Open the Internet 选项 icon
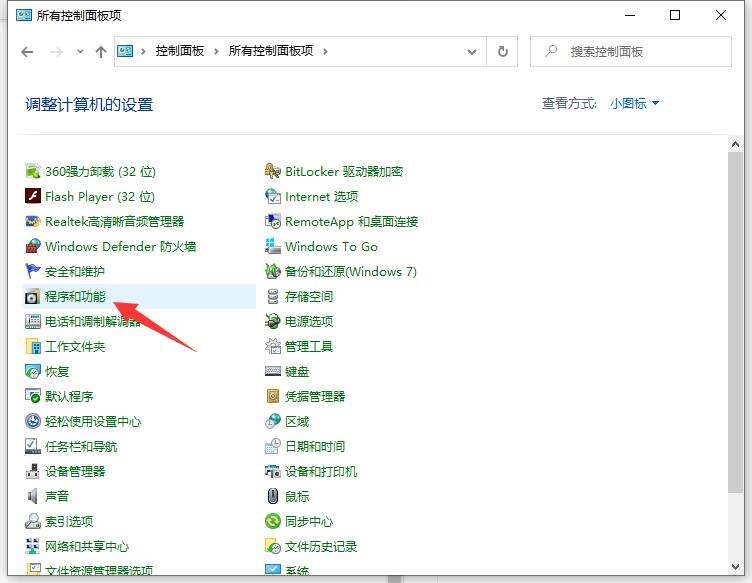The height and width of the screenshot is (583, 752). click(272, 196)
